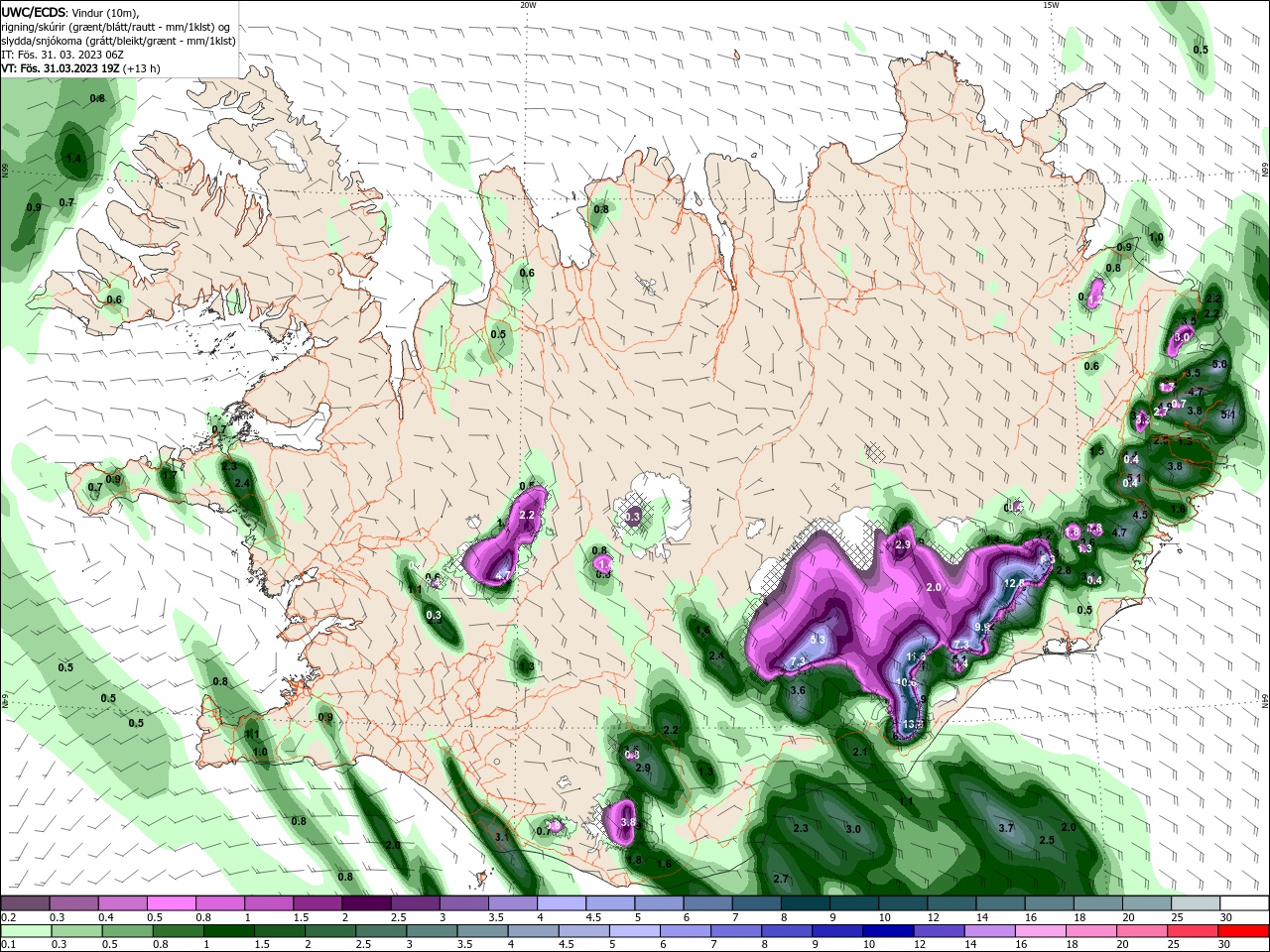
Task: Select the darkest green 1–1.5 rain scale swatch
Action: pyautogui.click(x=228, y=931)
